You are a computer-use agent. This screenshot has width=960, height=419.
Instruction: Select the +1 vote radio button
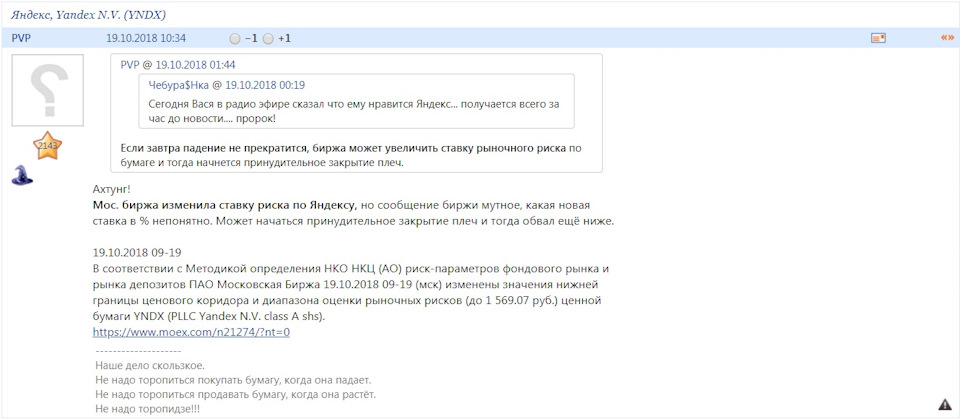pos(268,39)
